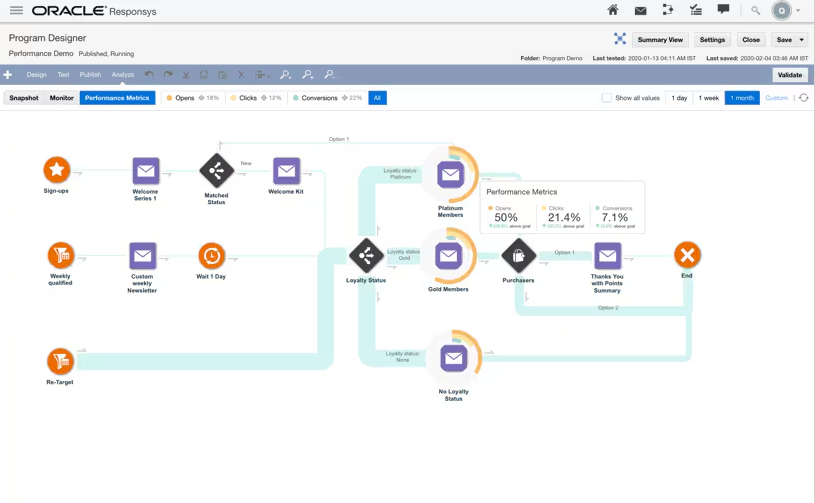815x503 pixels.
Task: Open the Summary View button
Action: (660, 40)
